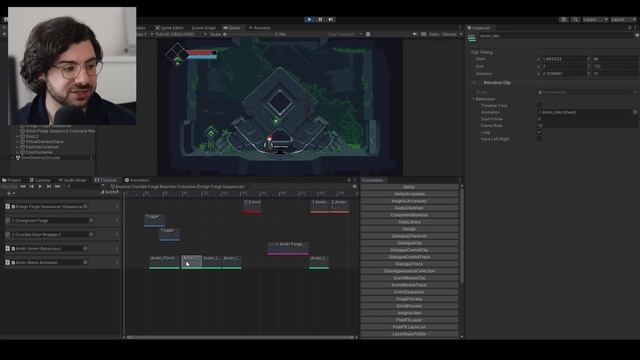Click the DialogueCharacter button in Scriptables list
The height and width of the screenshot is (360, 640).
click(409, 236)
